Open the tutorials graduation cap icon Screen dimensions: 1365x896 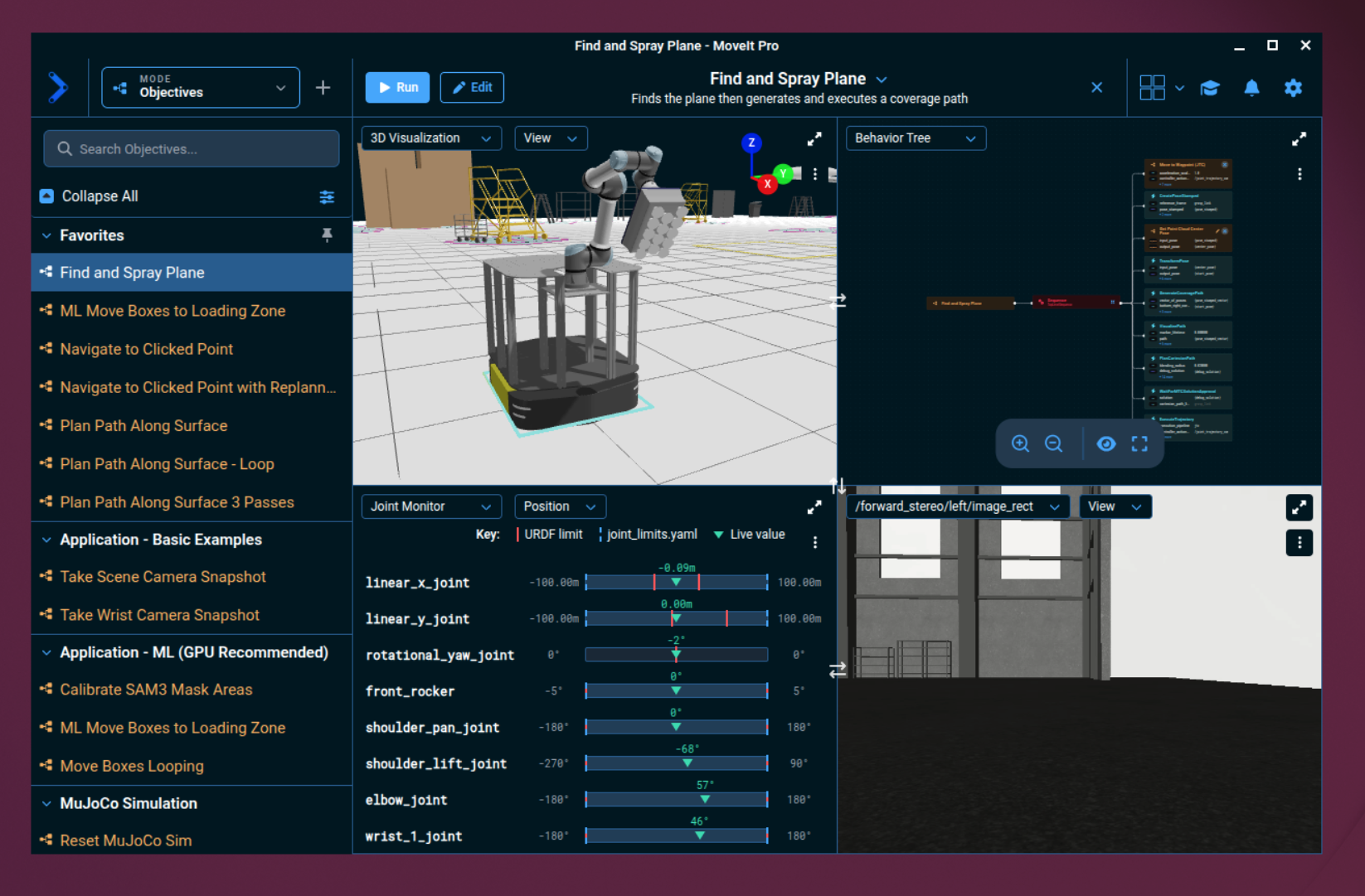1210,88
